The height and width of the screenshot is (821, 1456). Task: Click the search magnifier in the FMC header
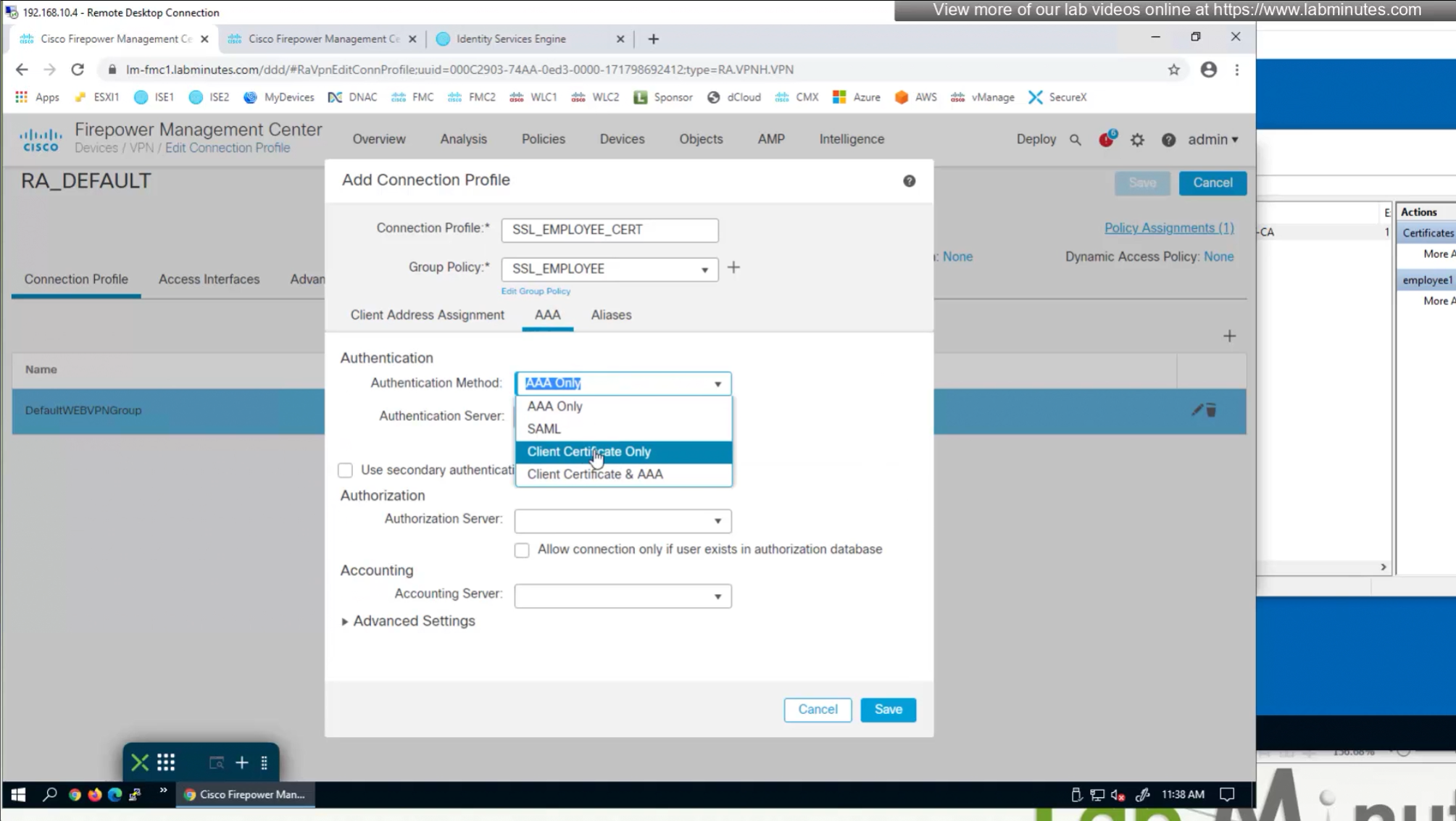[x=1075, y=140]
